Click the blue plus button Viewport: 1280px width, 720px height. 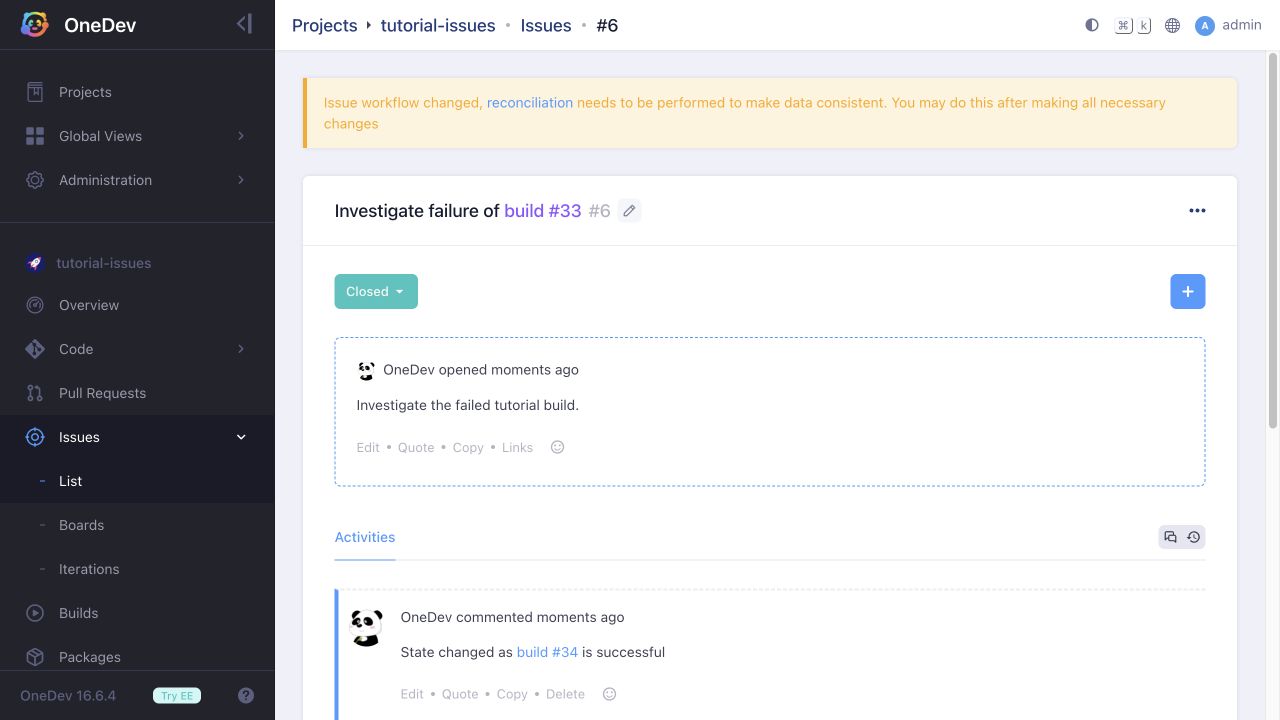click(x=1188, y=292)
